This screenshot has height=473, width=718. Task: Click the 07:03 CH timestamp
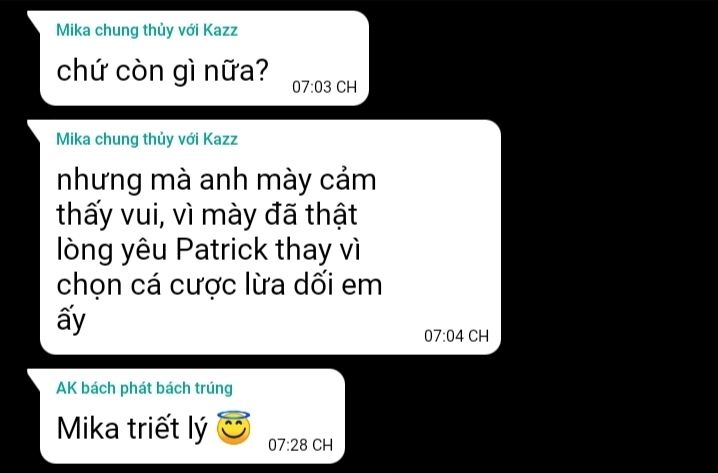[324, 87]
